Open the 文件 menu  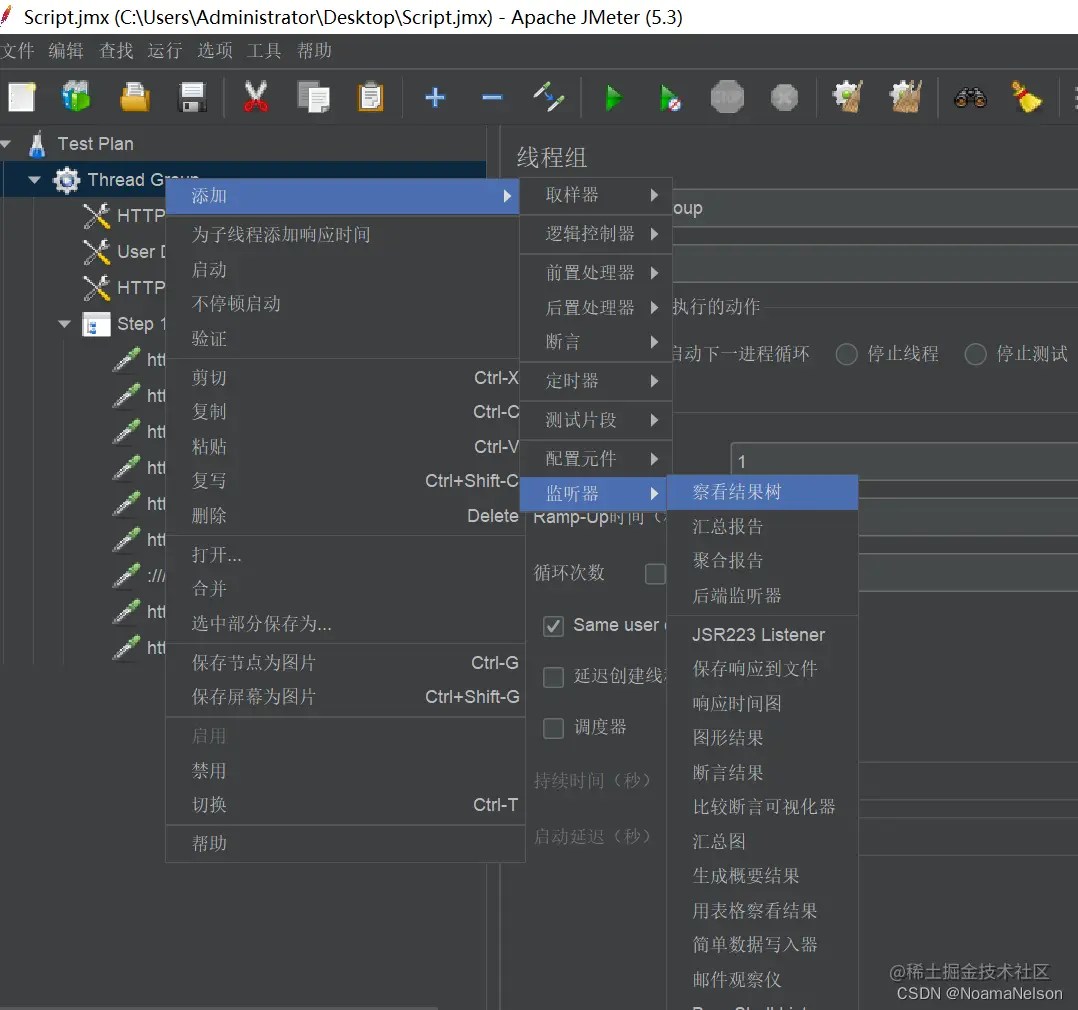coord(17,51)
